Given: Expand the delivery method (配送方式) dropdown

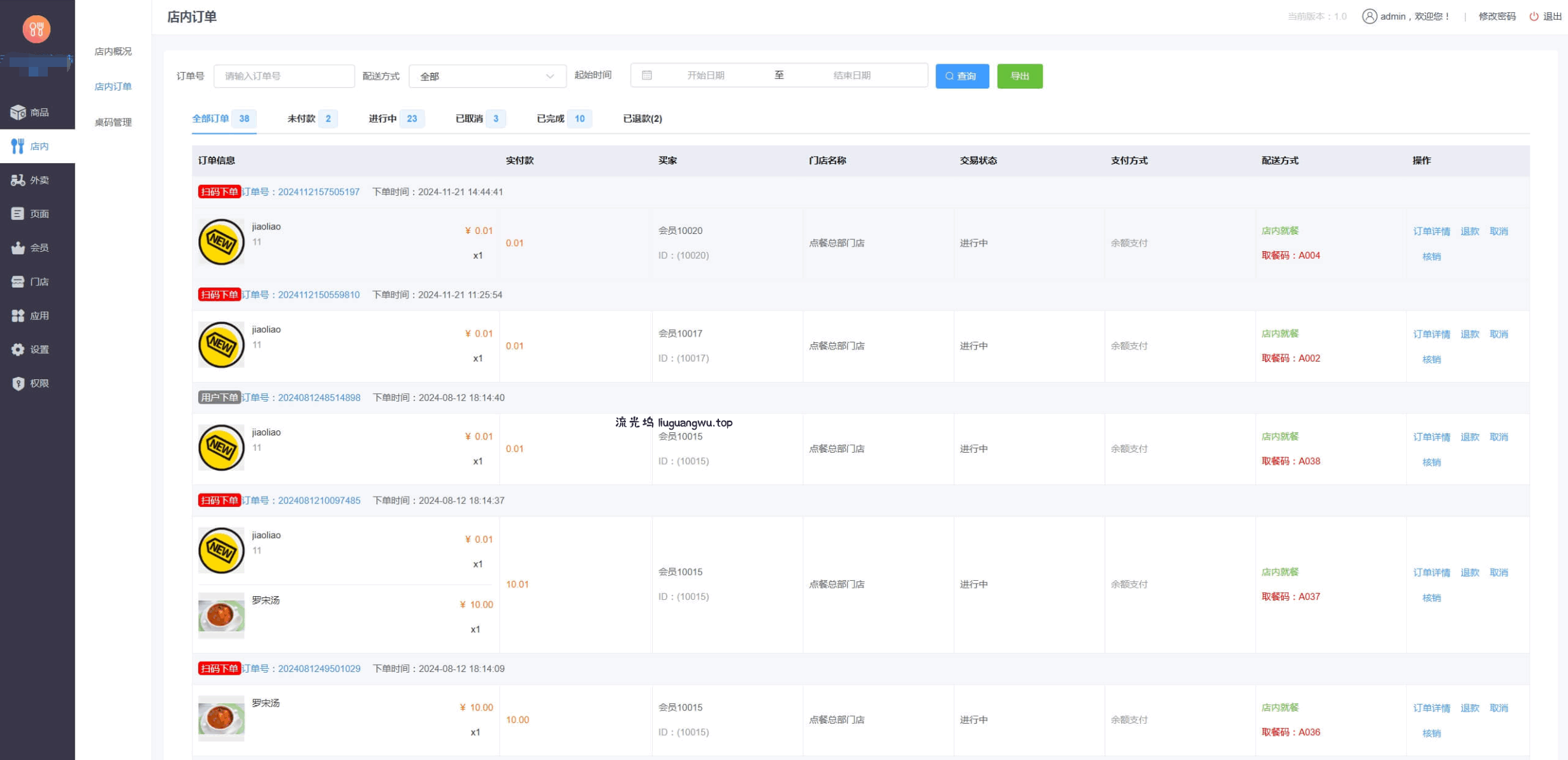Looking at the screenshot, I should 487,77.
